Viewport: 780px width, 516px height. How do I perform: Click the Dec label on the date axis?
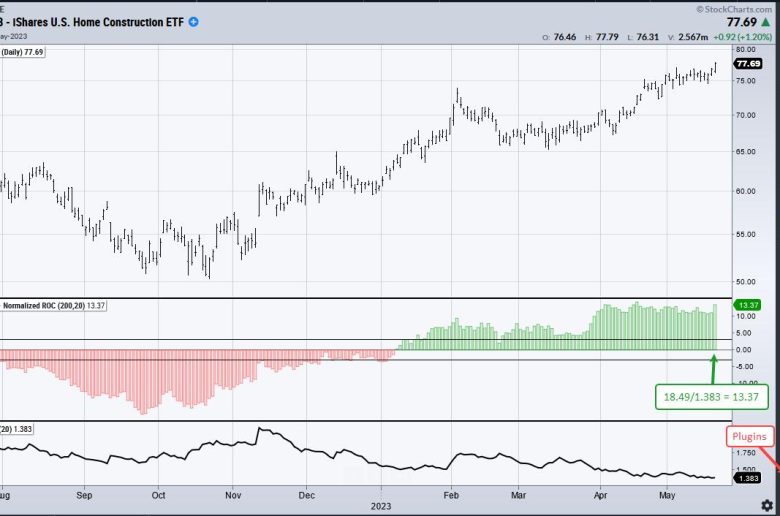[x=306, y=495]
